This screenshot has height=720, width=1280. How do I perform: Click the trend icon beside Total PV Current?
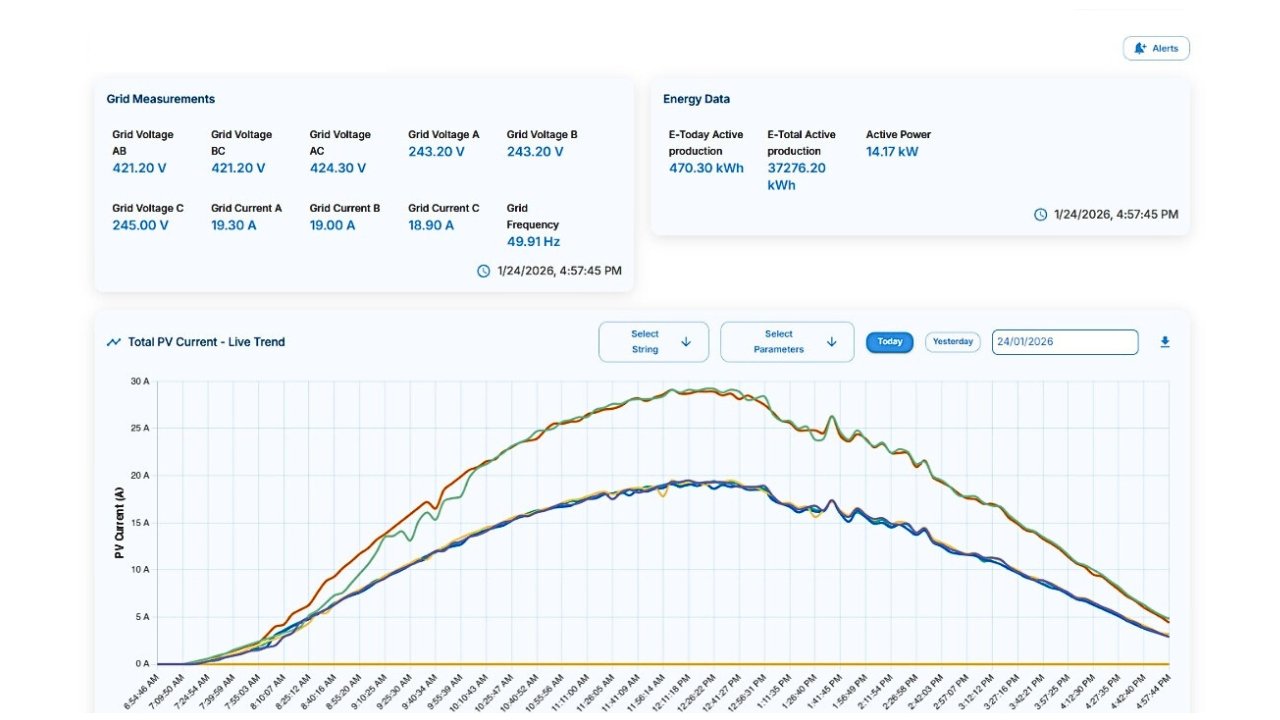(x=114, y=342)
